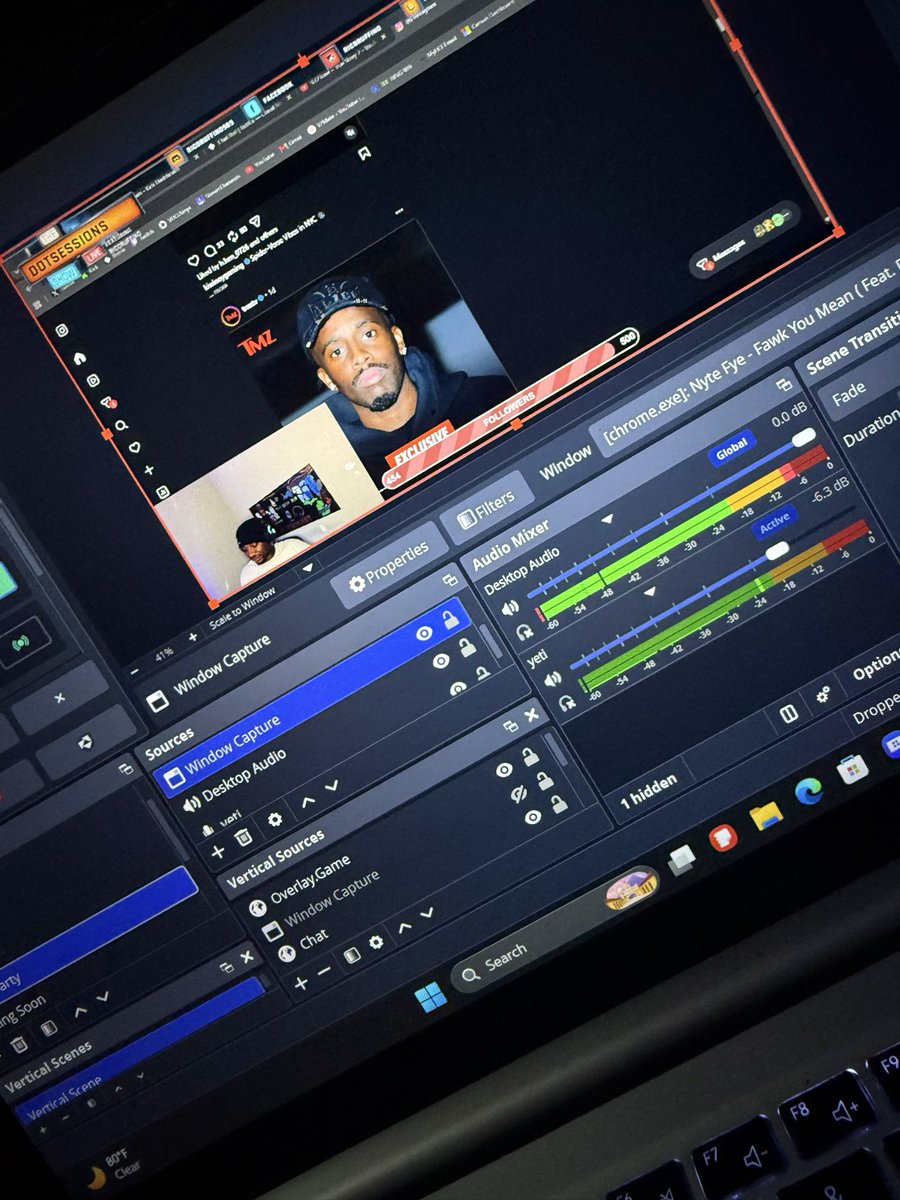Expand the yeti mixer triangle menu

tap(650, 592)
